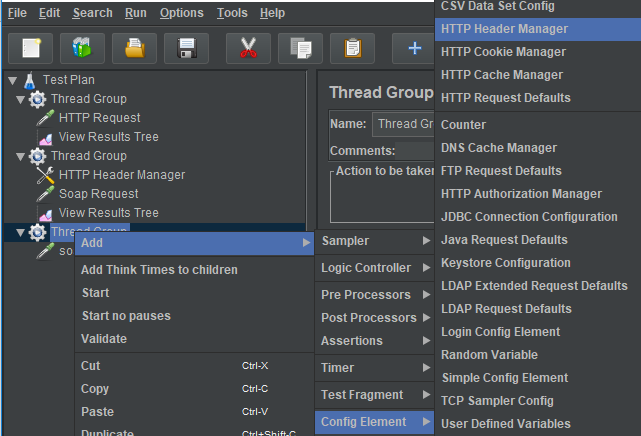Select LDAP Request Defaults entry
Screen dimensions: 641x436
538,309
